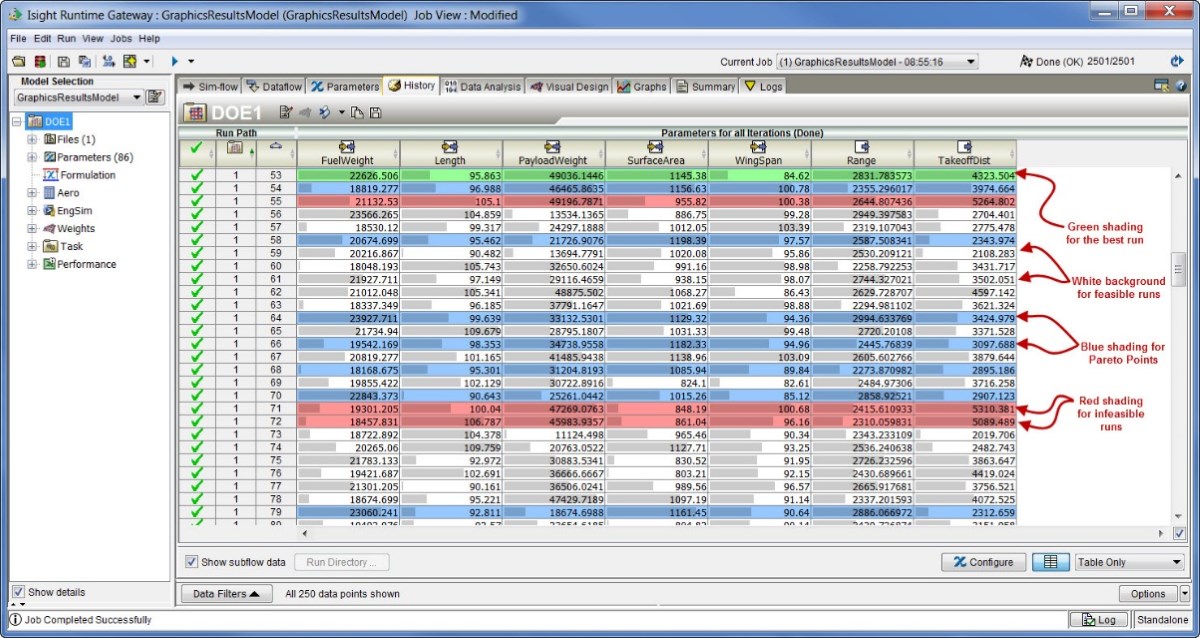Image resolution: width=1200 pixels, height=638 pixels.
Task: Click the PayloadWeight column header
Action: point(553,153)
